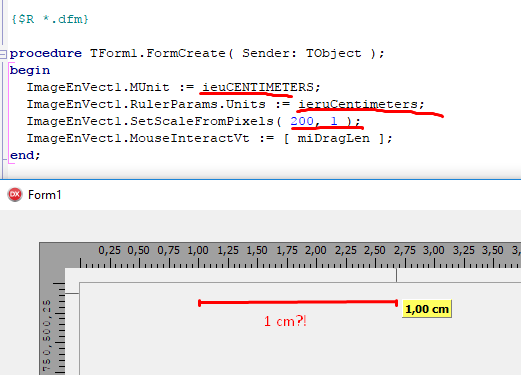
Task: Click 2,75 mark on horizontal ruler
Action: (x=405, y=251)
